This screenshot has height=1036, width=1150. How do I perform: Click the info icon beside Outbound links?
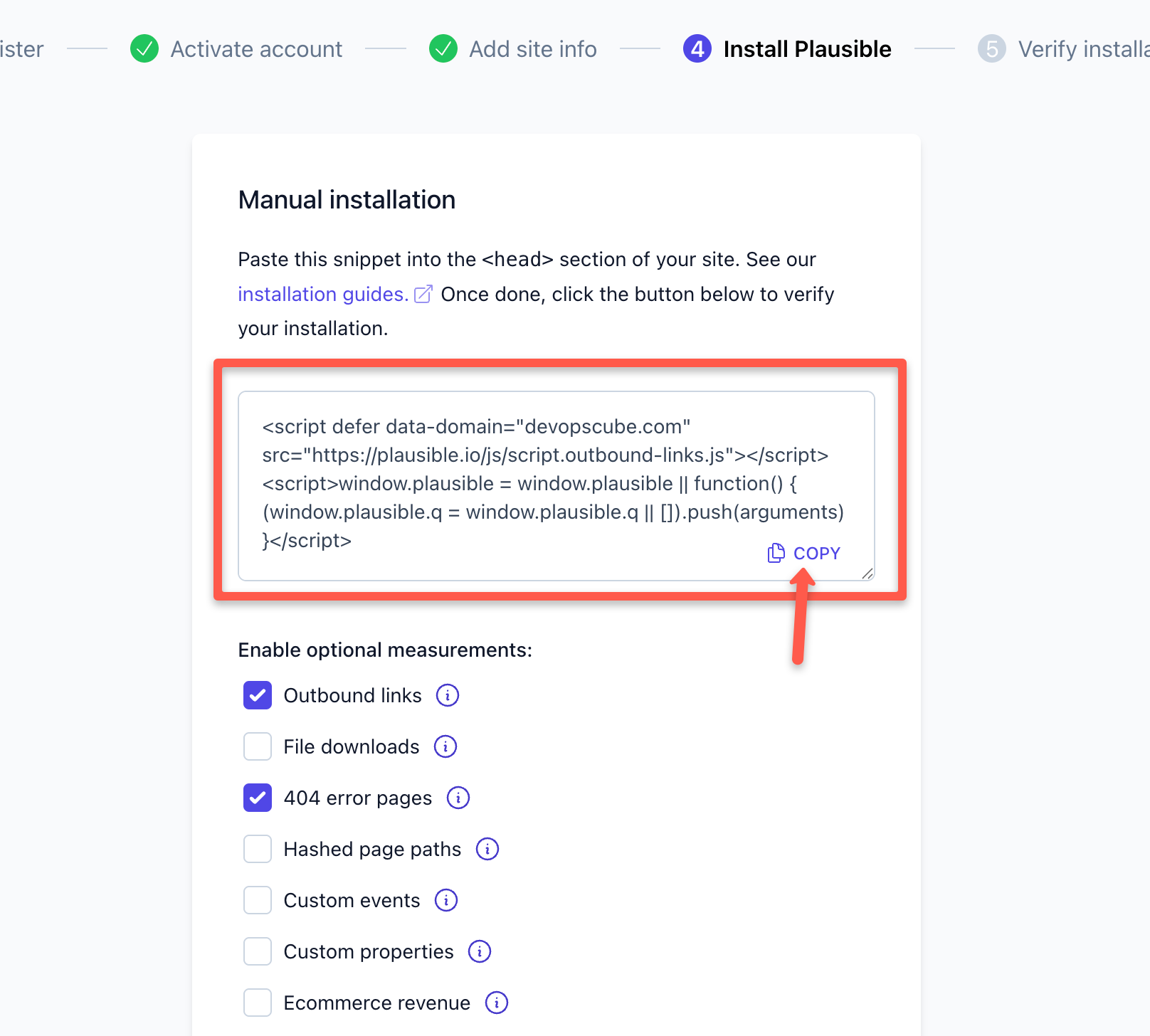click(448, 695)
